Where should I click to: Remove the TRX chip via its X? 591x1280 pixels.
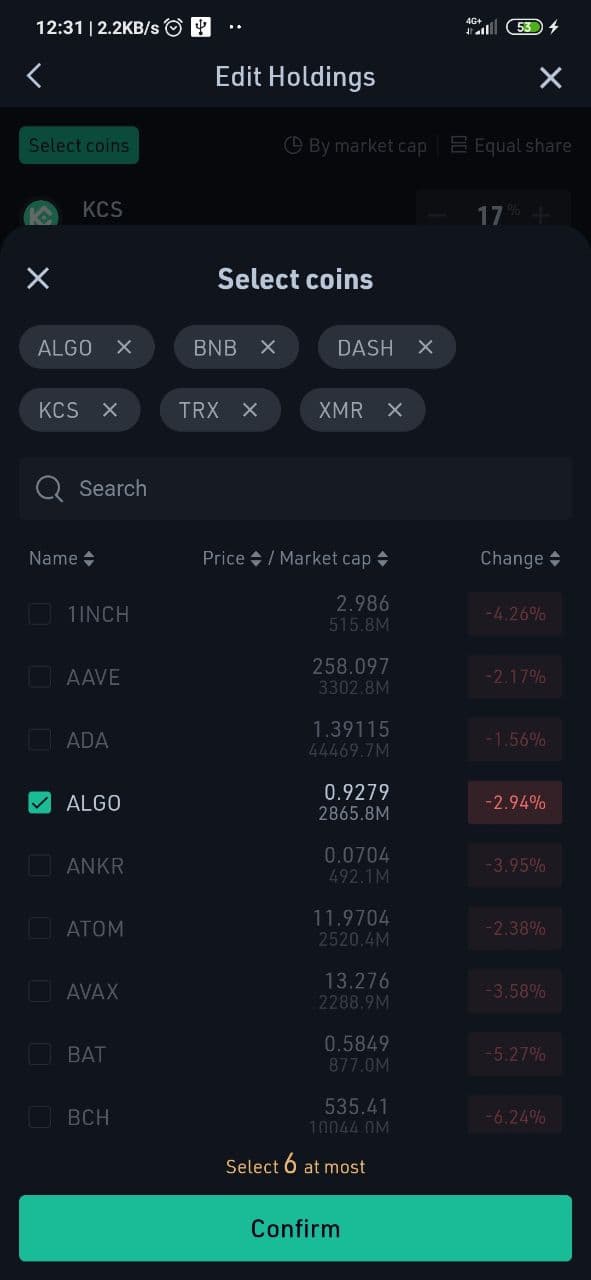(x=250, y=409)
